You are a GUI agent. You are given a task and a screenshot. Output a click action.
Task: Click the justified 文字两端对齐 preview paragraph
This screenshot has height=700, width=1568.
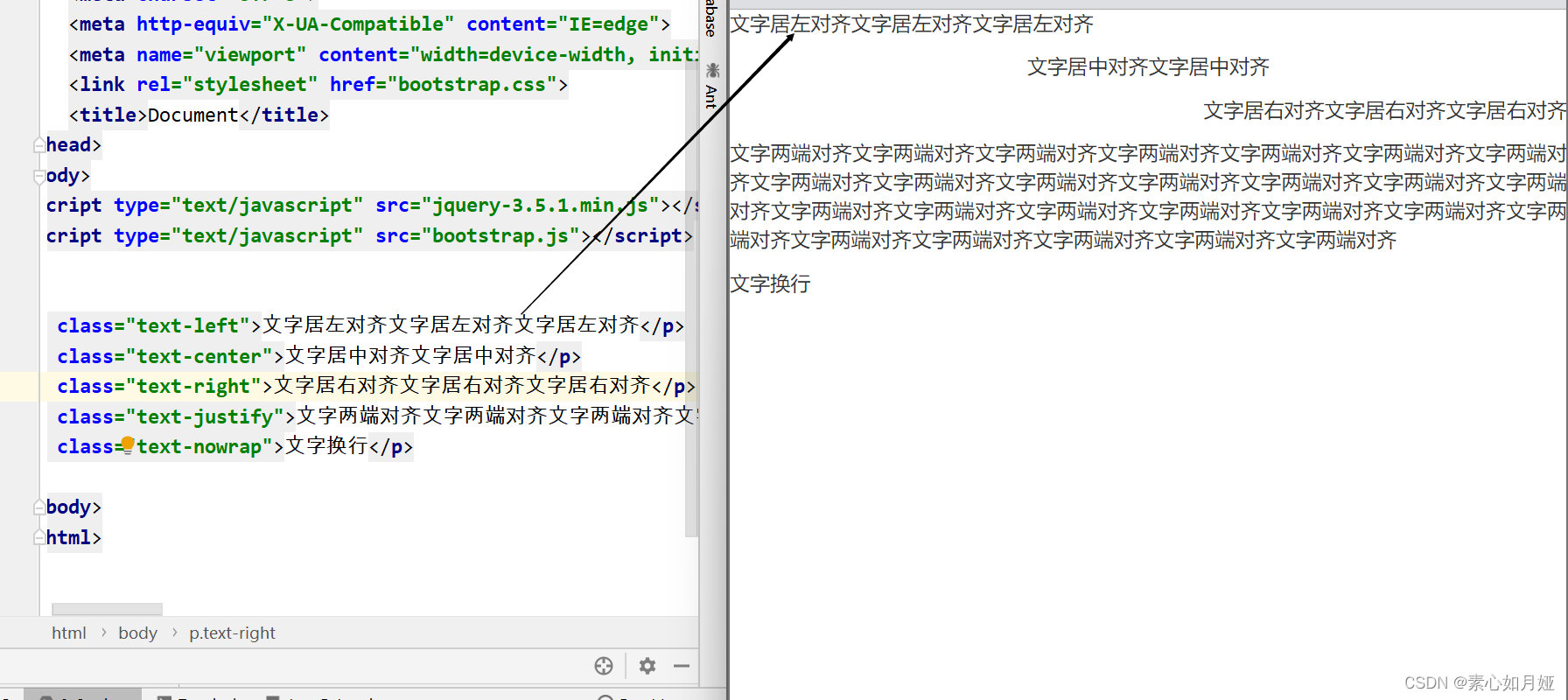[x=1148, y=197]
